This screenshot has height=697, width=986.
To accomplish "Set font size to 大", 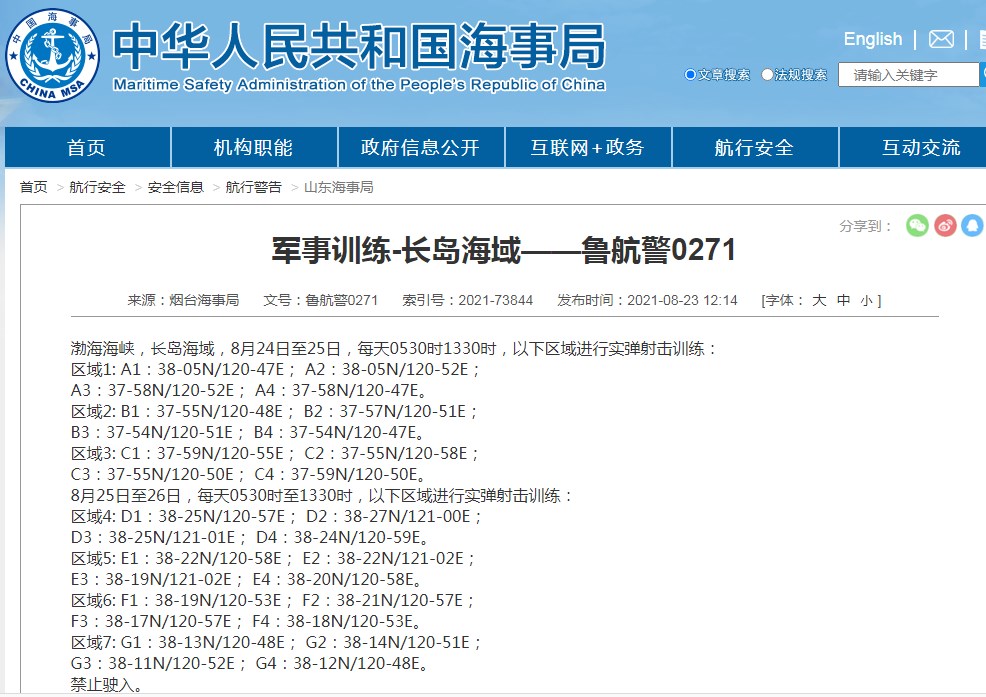I will [819, 300].
